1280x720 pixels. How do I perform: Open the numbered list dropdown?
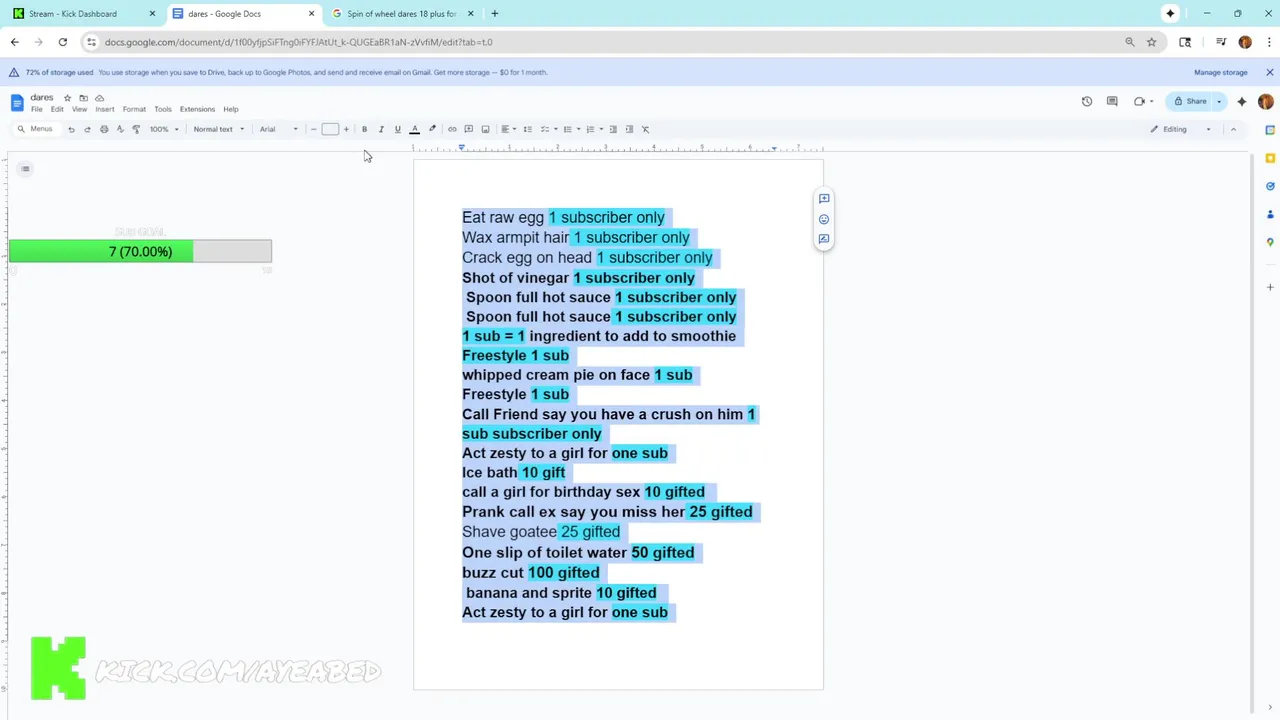tap(592, 129)
